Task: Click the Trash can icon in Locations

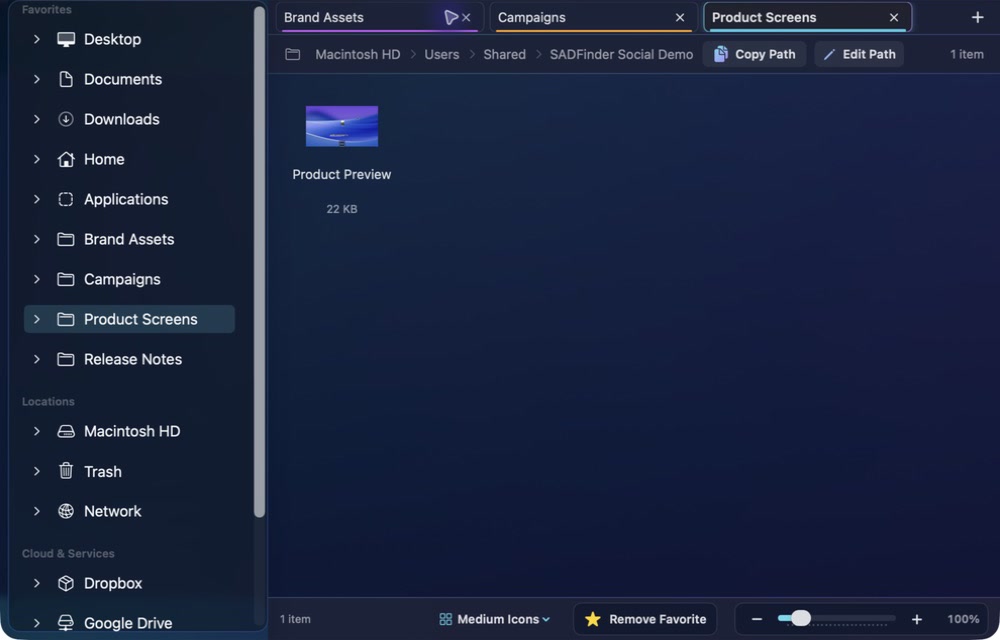Action: [x=66, y=471]
